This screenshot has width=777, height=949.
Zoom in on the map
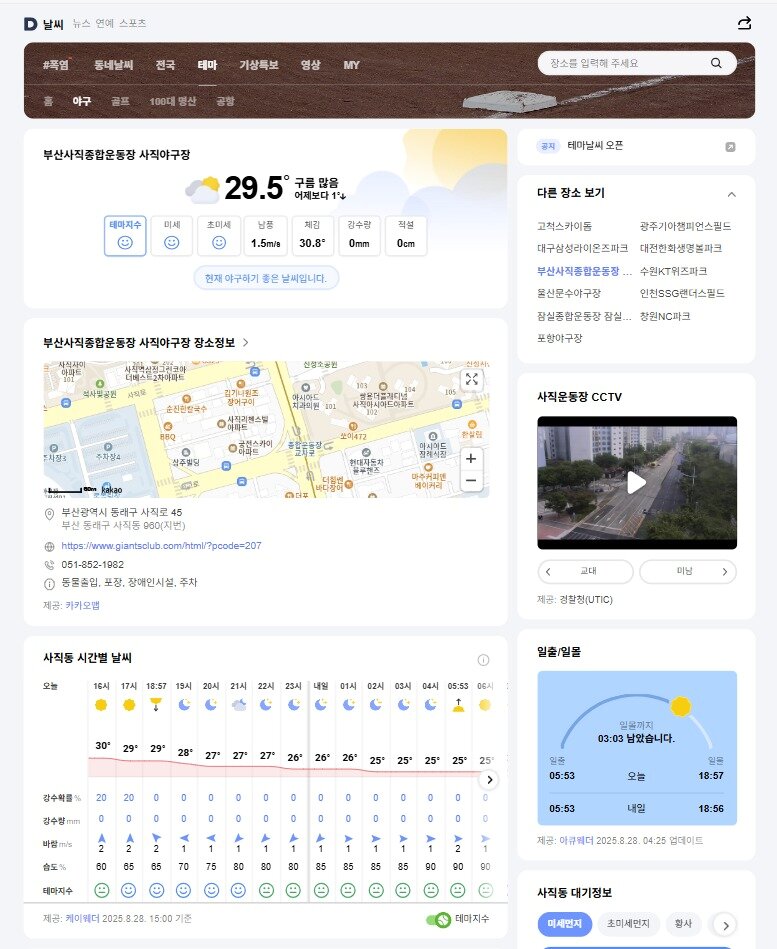pyautogui.click(x=471, y=457)
